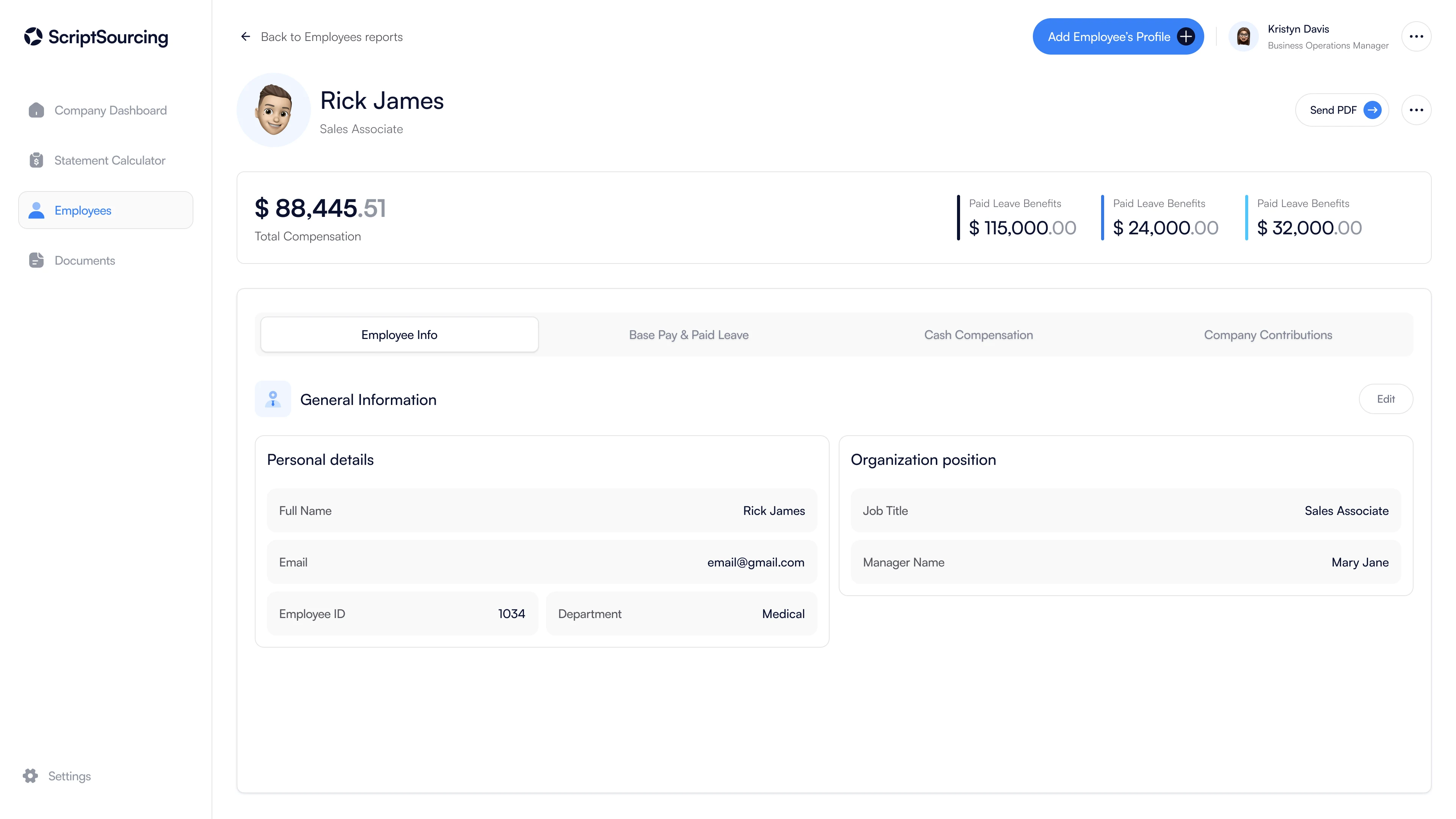Click the Documents file icon
The height and width of the screenshot is (819, 1456).
click(36, 260)
